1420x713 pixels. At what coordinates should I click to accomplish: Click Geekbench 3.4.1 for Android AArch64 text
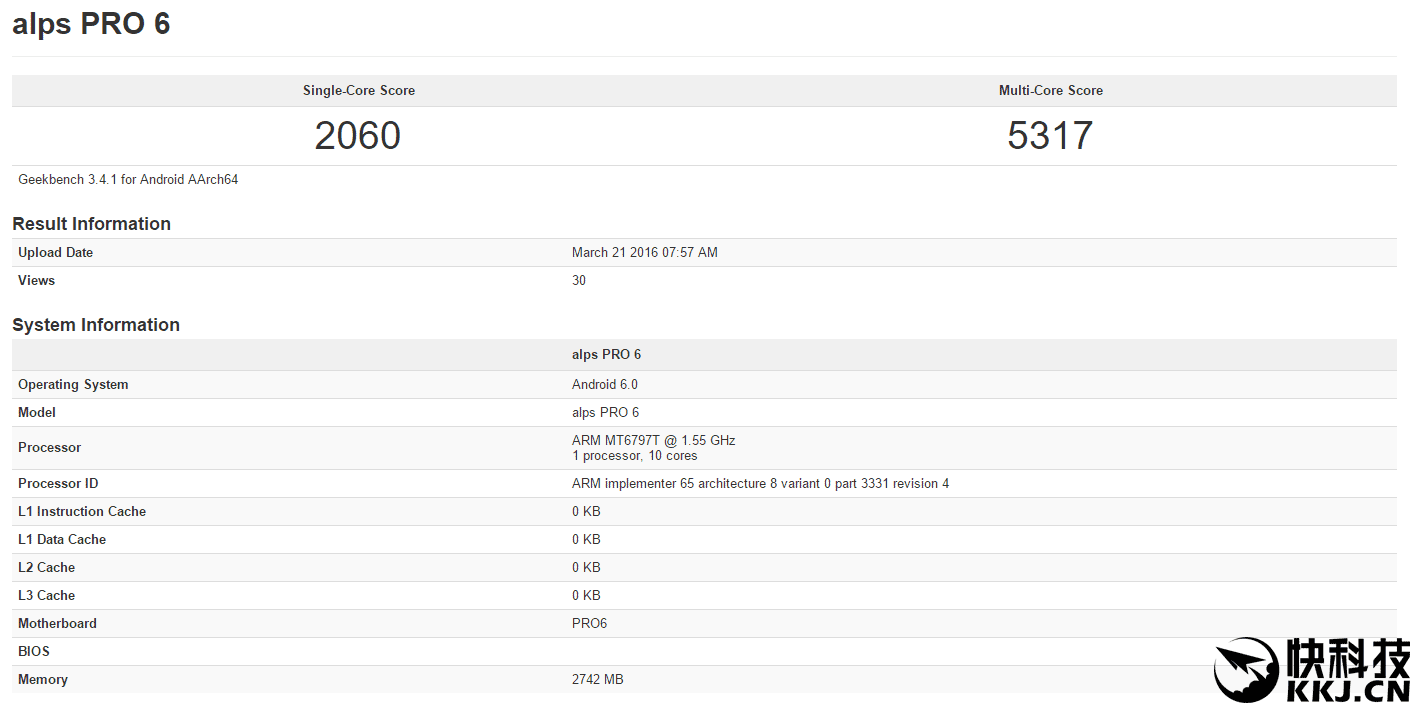pyautogui.click(x=128, y=180)
